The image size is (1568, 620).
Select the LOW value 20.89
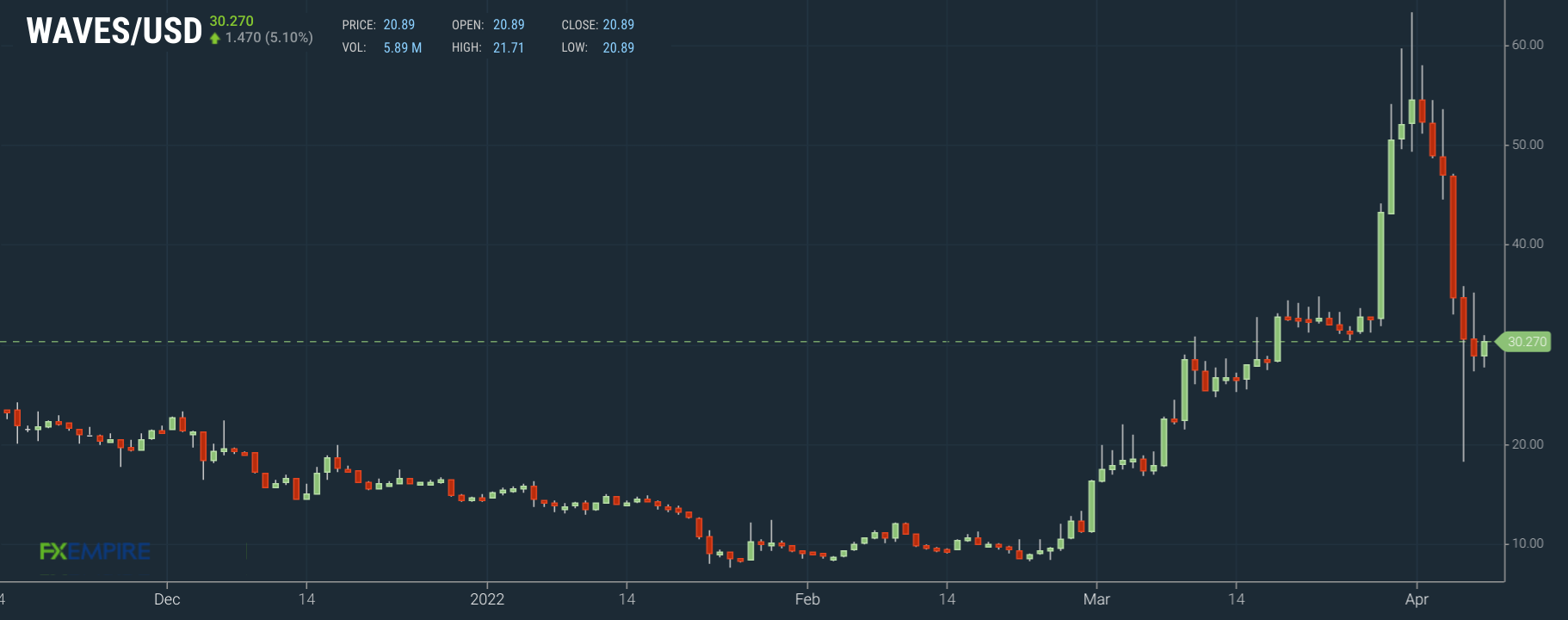click(619, 48)
